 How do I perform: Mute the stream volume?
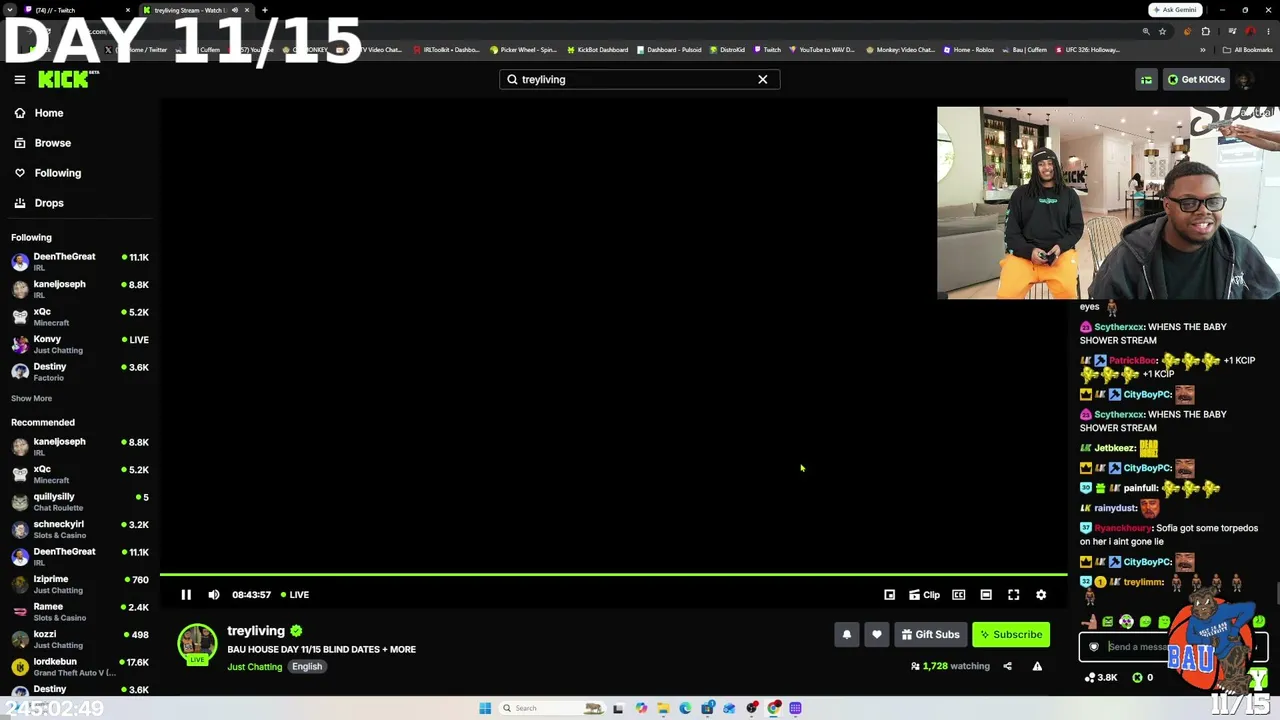click(x=214, y=595)
